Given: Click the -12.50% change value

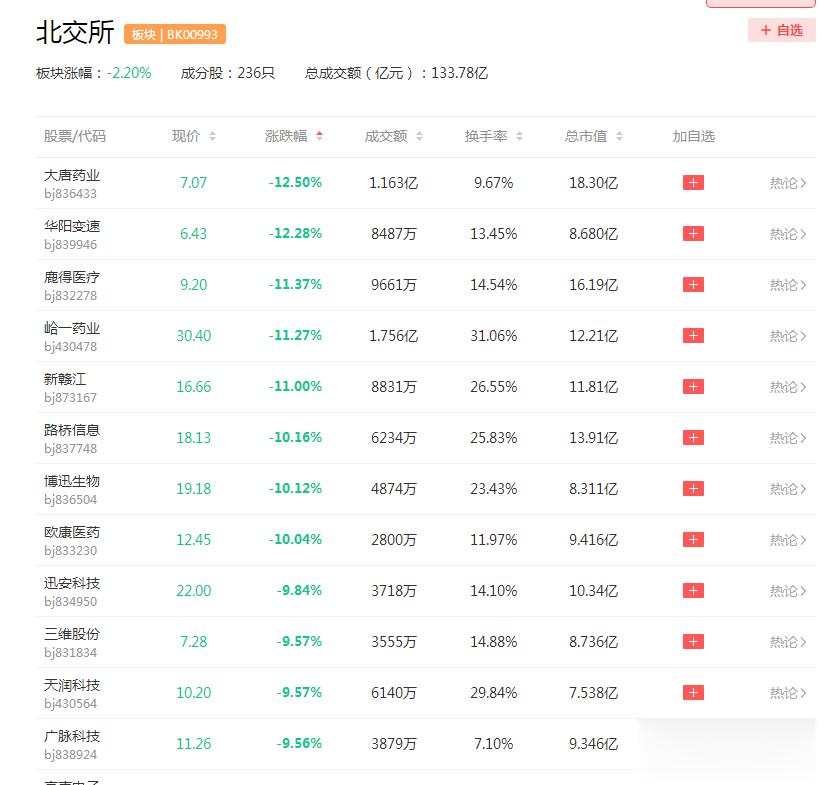Looking at the screenshot, I should (295, 183).
